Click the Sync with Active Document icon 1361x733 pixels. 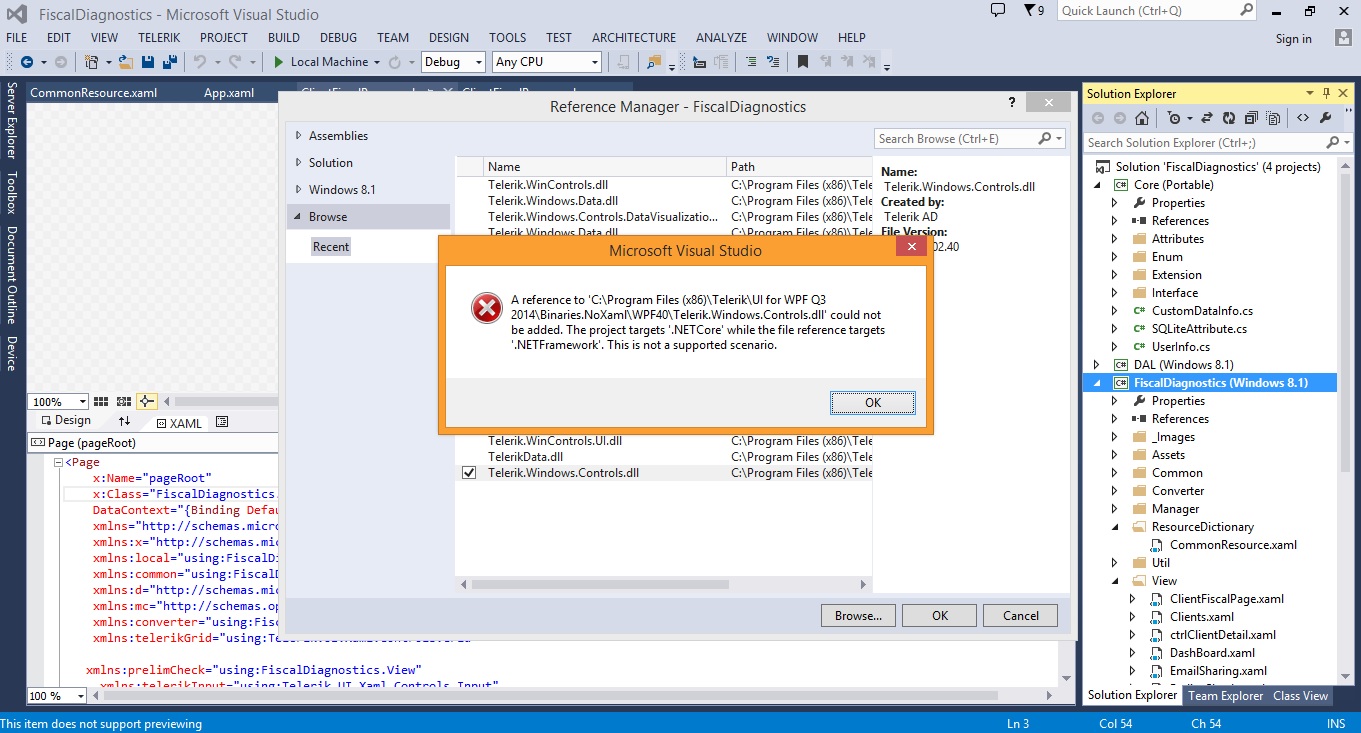[x=1207, y=118]
